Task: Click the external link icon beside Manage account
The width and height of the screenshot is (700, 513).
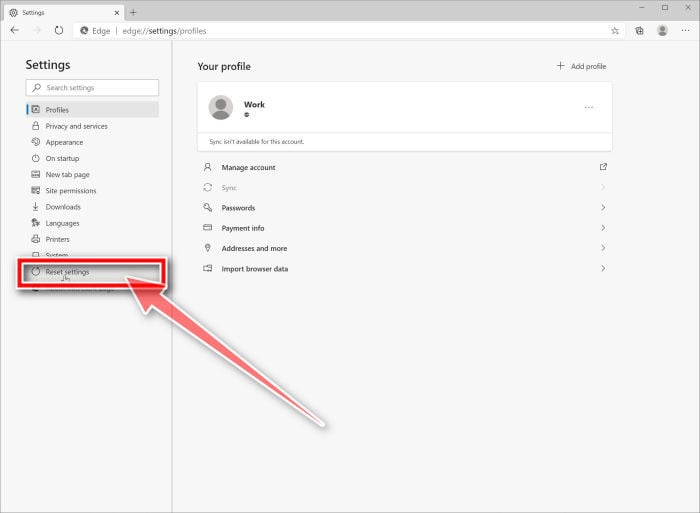Action: click(x=603, y=167)
